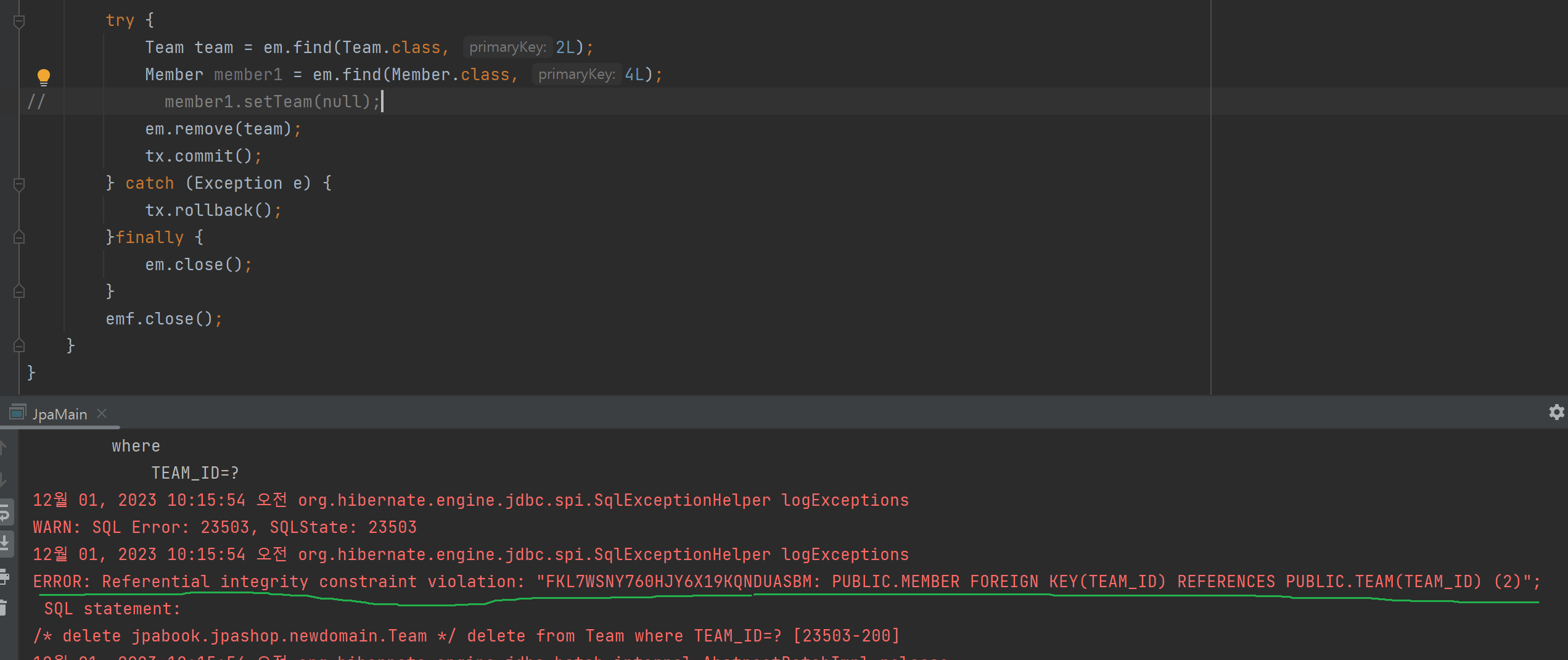Click the up stack trace arrow
Screen dimensions: 1568x660
pyautogui.click(x=4, y=447)
